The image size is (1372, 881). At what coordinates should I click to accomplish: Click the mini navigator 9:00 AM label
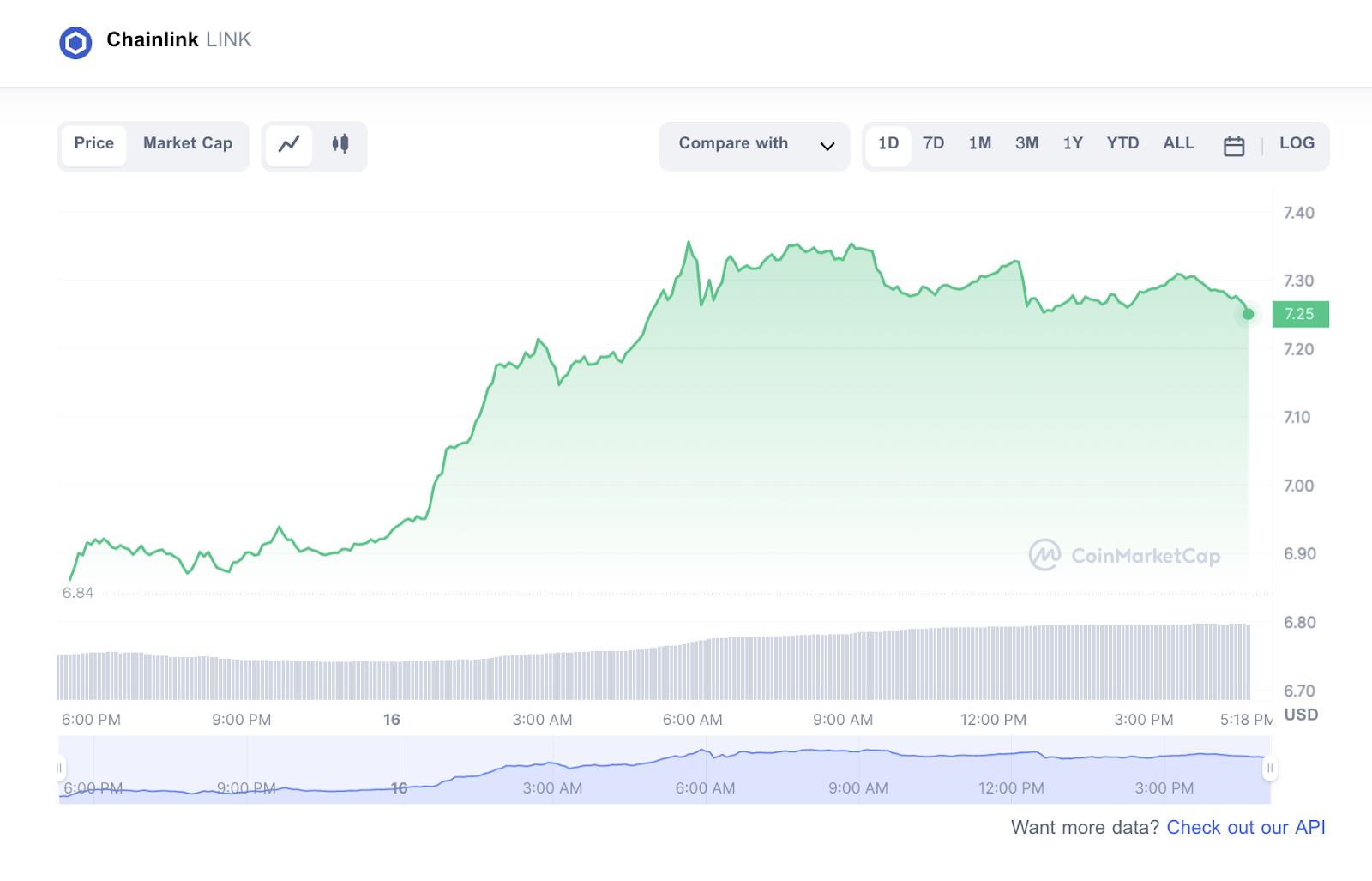pos(858,788)
